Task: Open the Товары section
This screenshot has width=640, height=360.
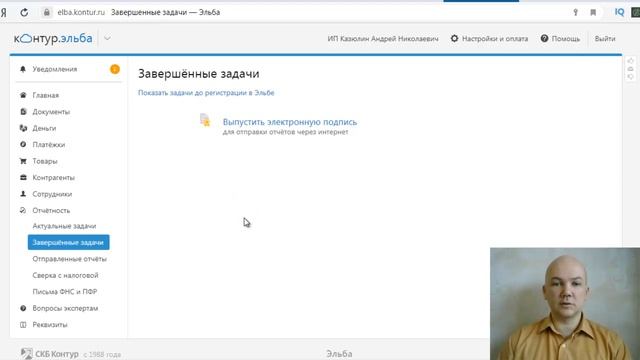Action: coord(45,161)
